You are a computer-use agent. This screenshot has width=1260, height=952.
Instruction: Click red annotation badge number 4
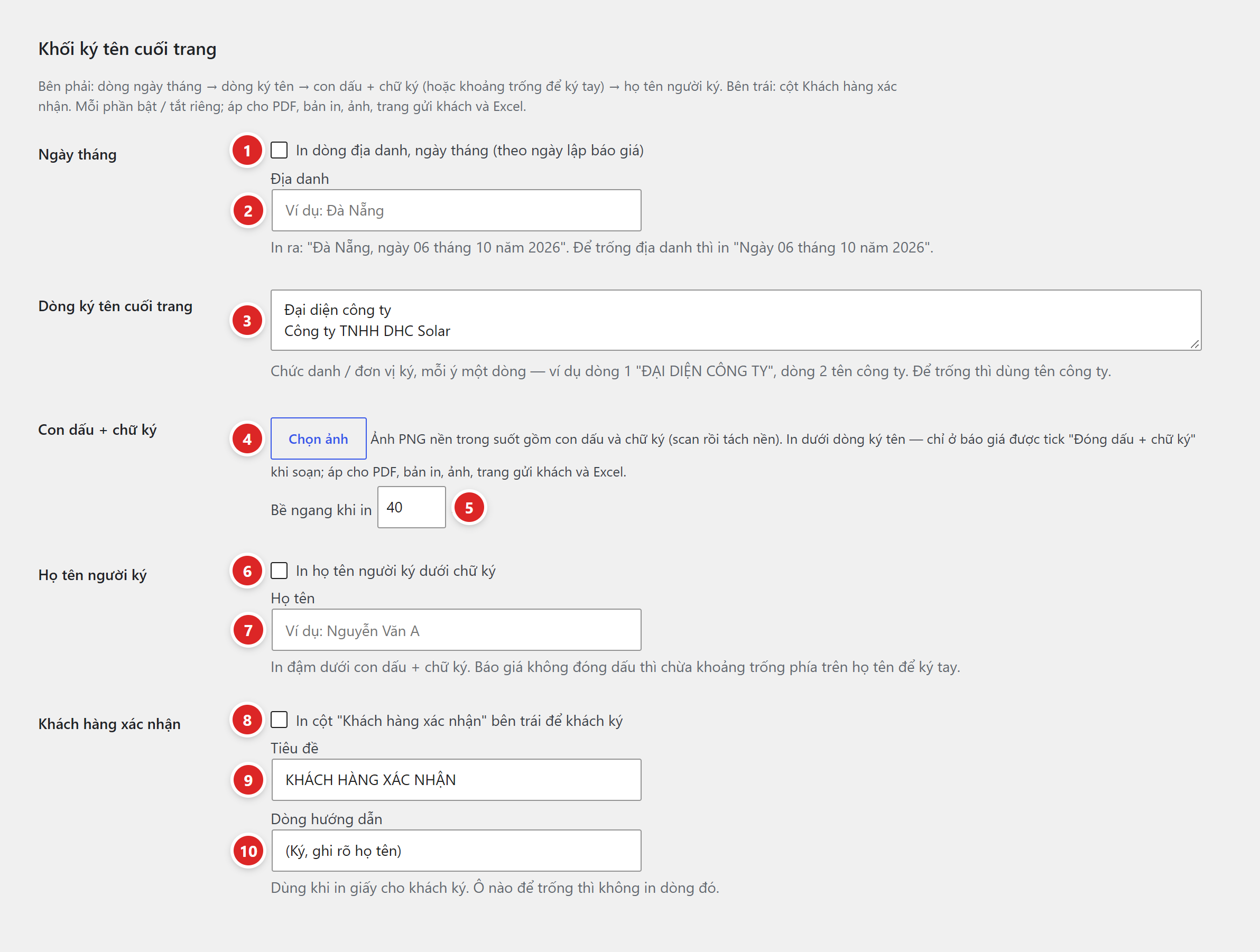pyautogui.click(x=247, y=439)
